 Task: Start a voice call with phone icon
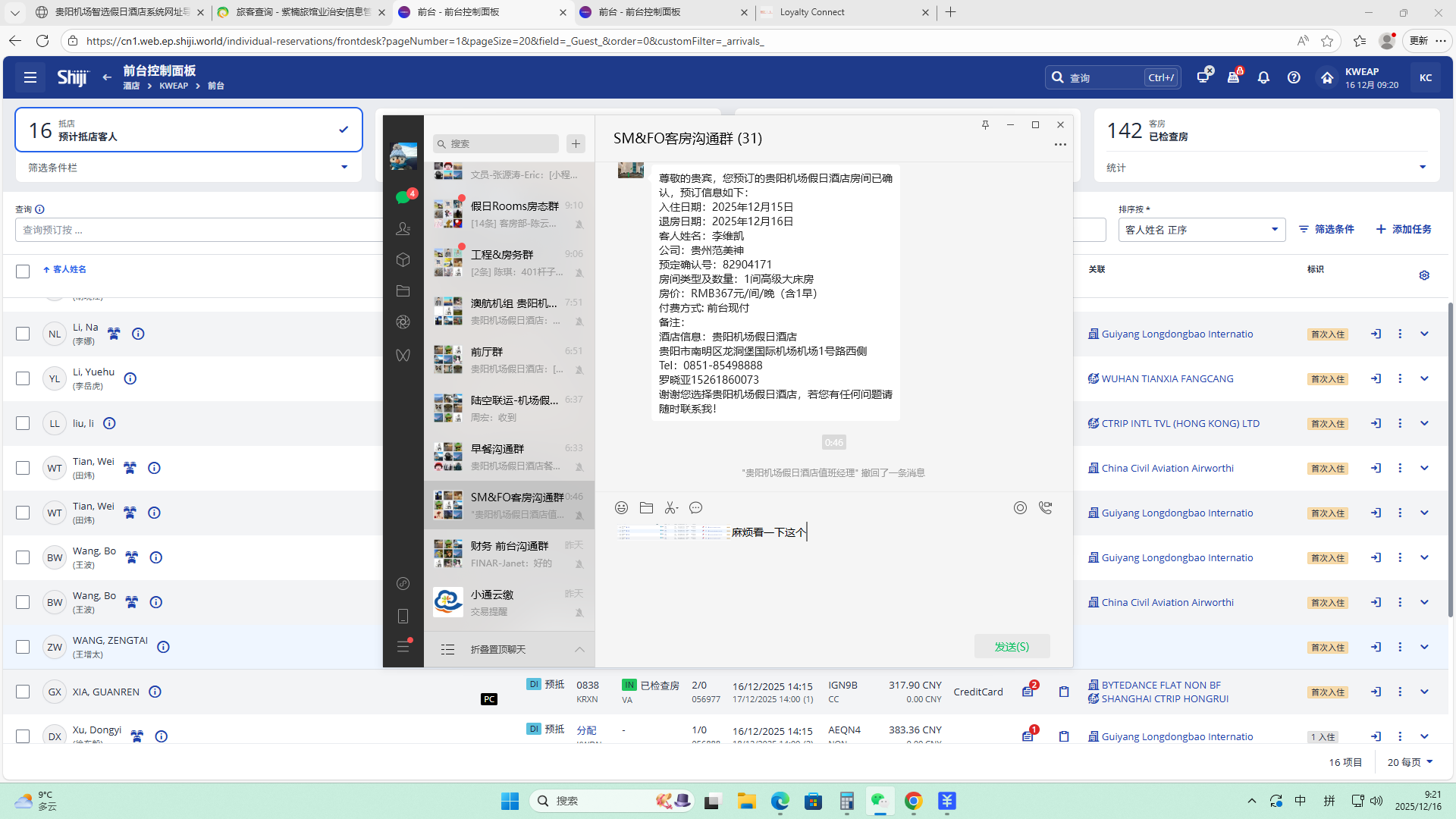tap(1045, 508)
